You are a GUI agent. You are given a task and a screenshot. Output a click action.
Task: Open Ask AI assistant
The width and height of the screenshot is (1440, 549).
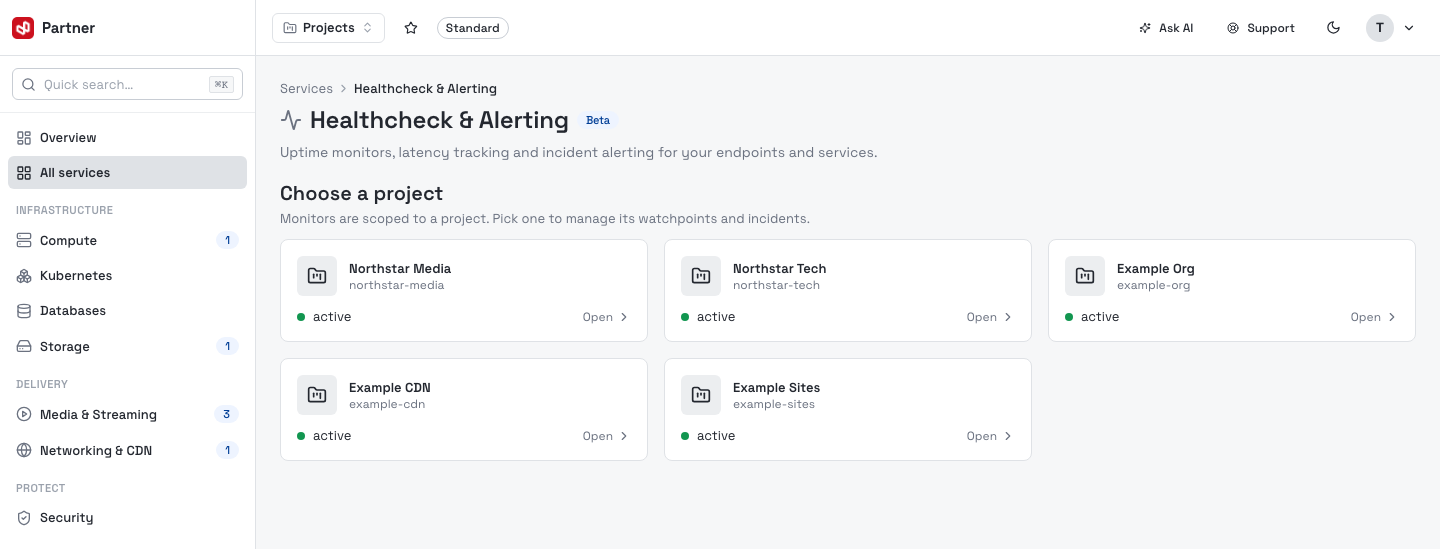(1166, 28)
